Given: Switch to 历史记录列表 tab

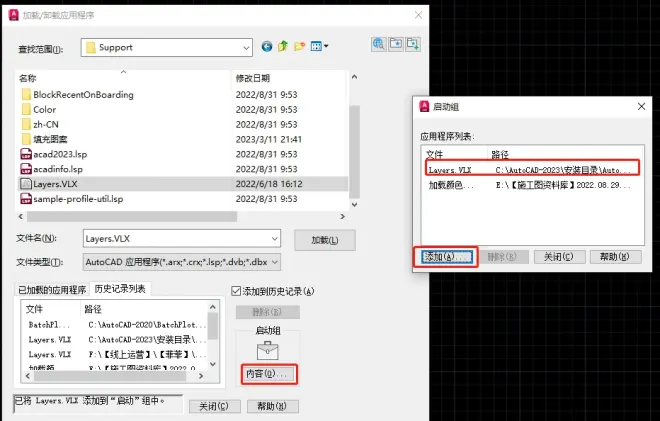Looking at the screenshot, I should [x=120, y=289].
